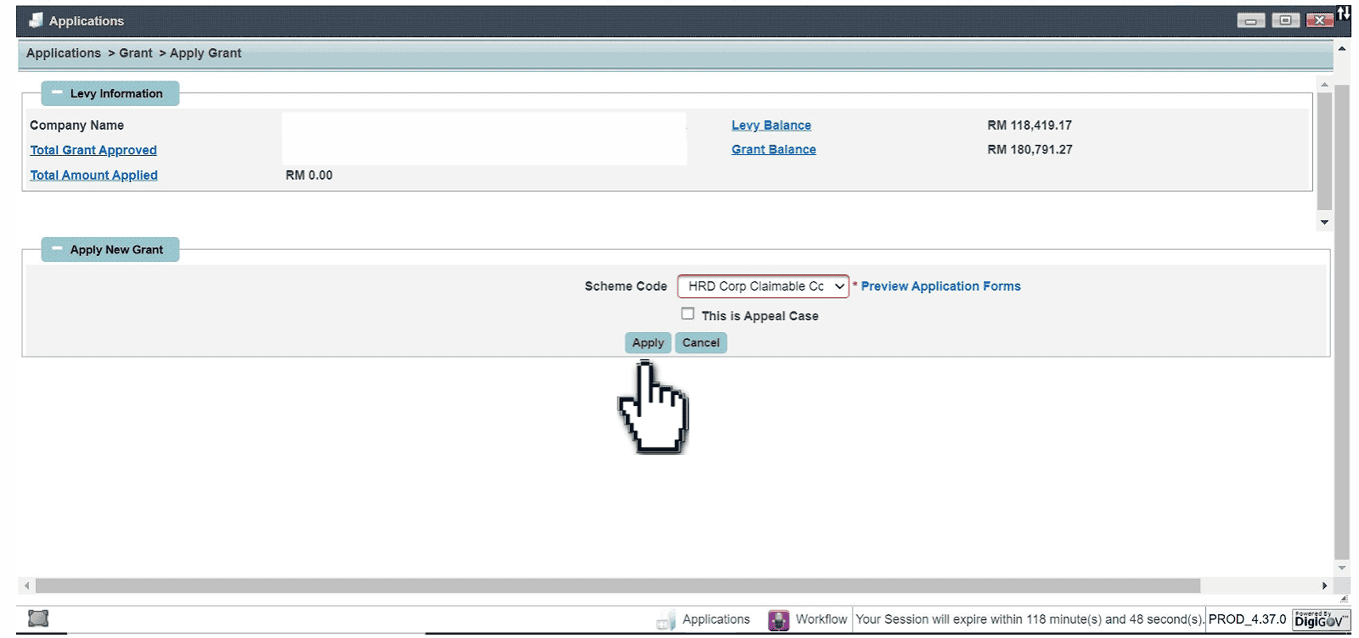The image size is (1359, 638).
Task: Open the Grant Balance link
Action: (x=773, y=149)
